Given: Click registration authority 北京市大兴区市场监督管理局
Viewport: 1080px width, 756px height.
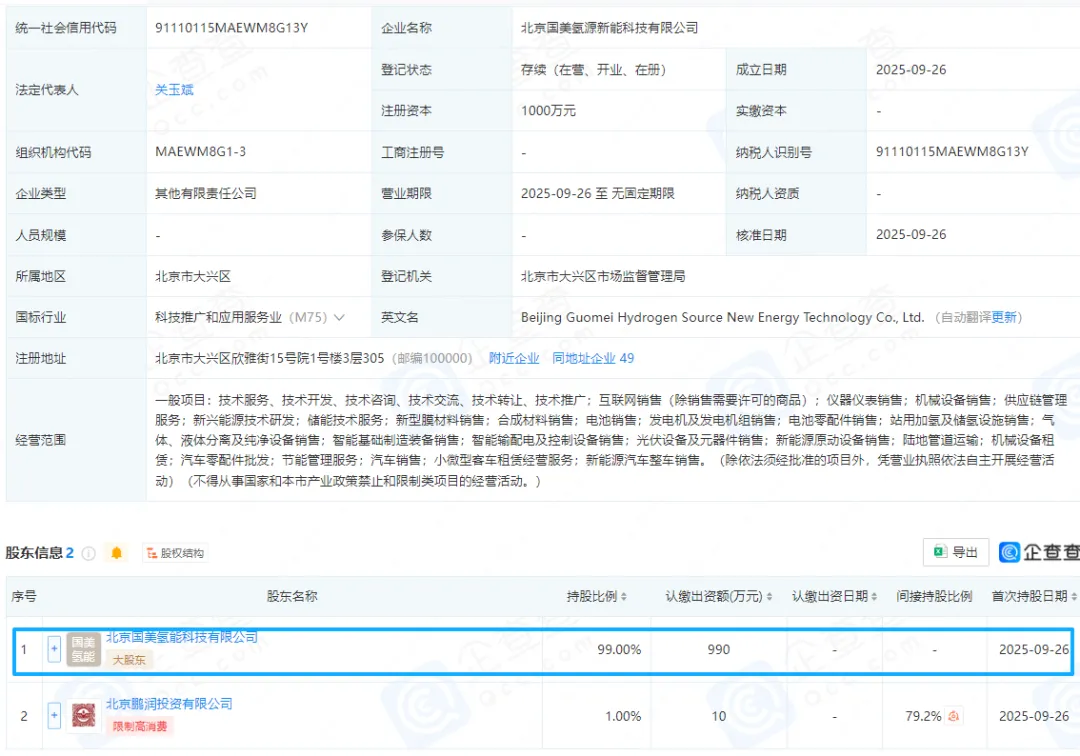Looking at the screenshot, I should (x=603, y=276).
